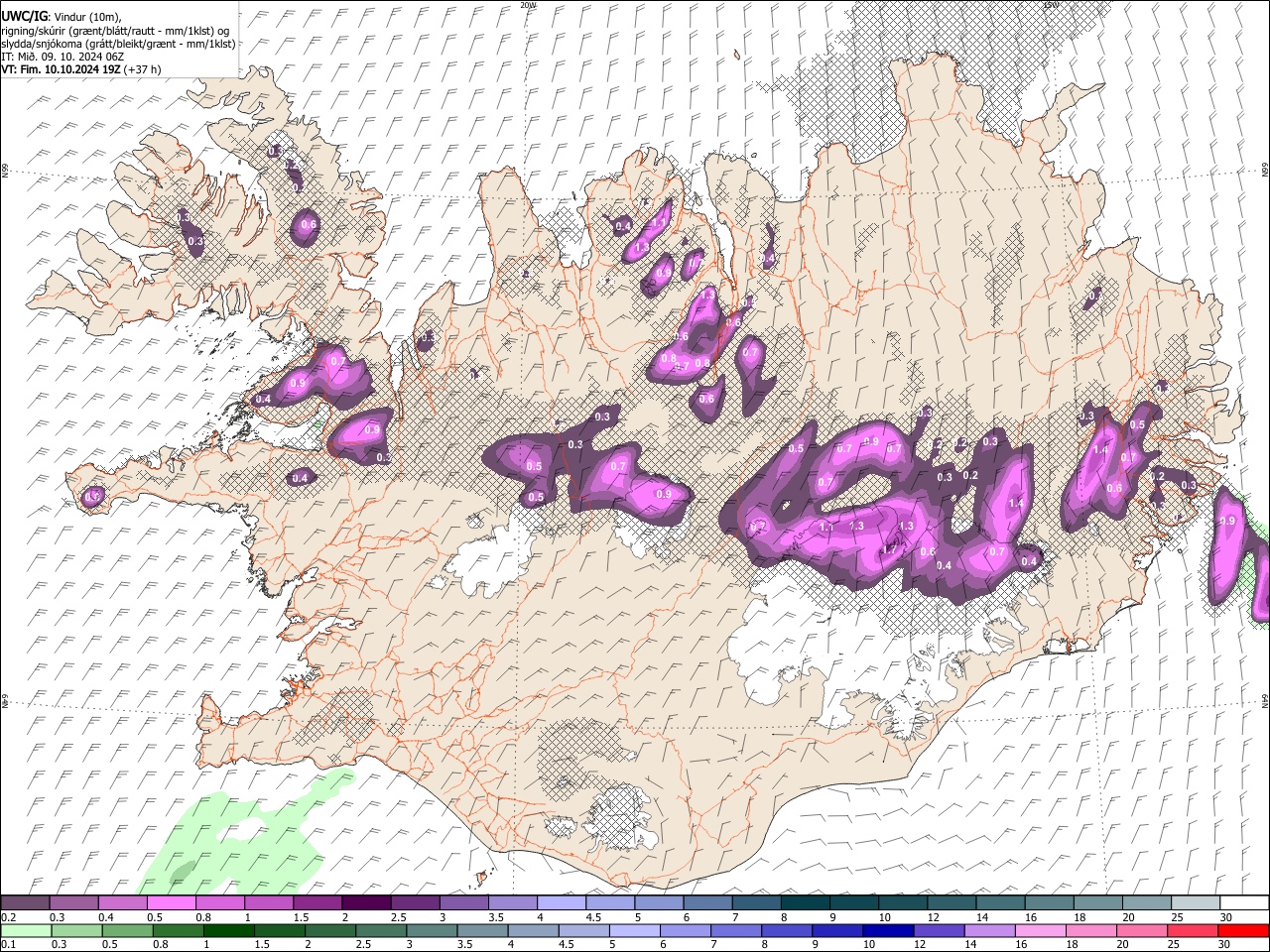Choose the light green rain swatch labeled 0.3
The height and width of the screenshot is (952, 1270).
tap(76, 931)
